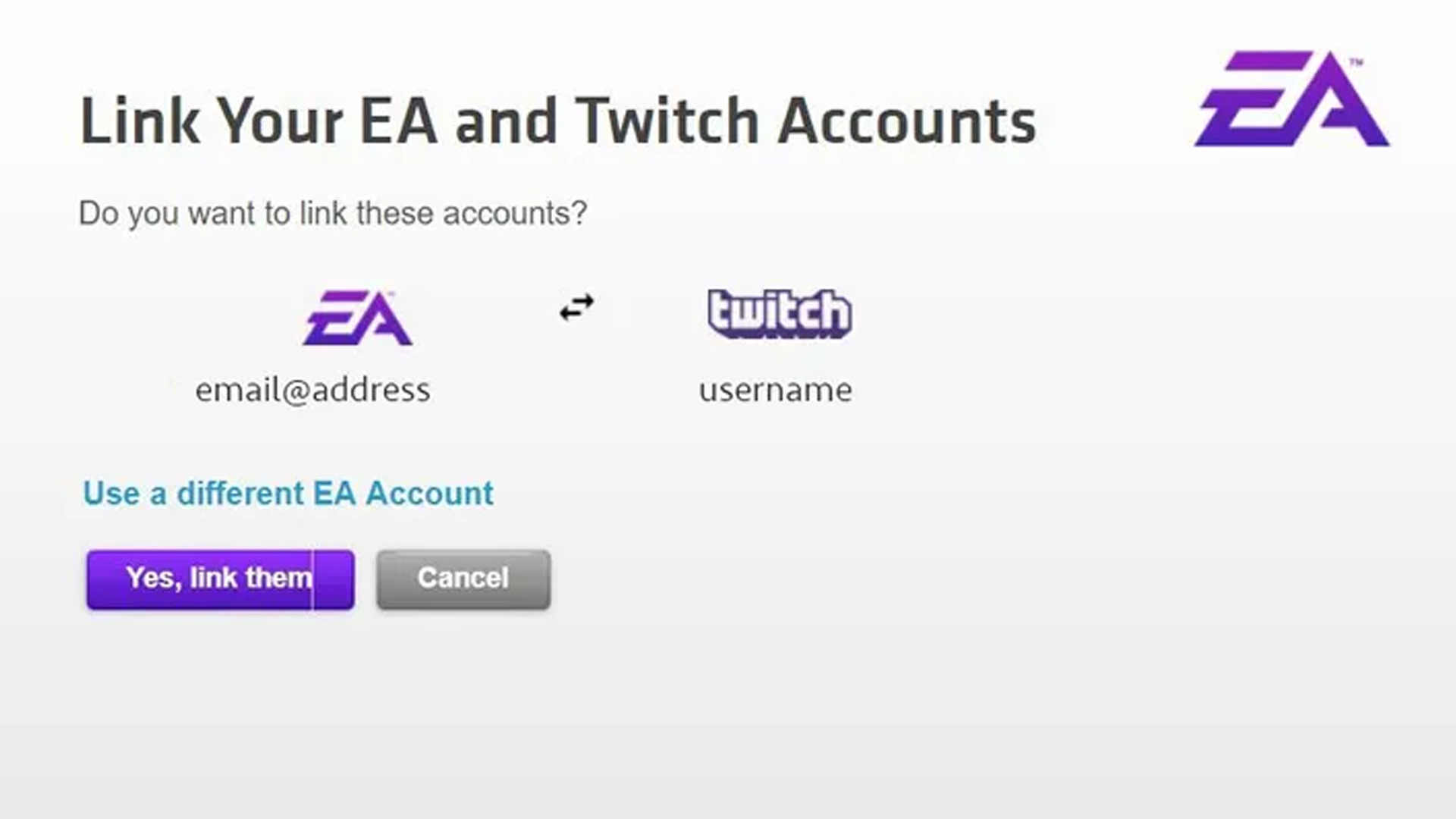Click the username placeholder under the Twitch logo
Image resolution: width=1456 pixels, height=819 pixels.
776,390
